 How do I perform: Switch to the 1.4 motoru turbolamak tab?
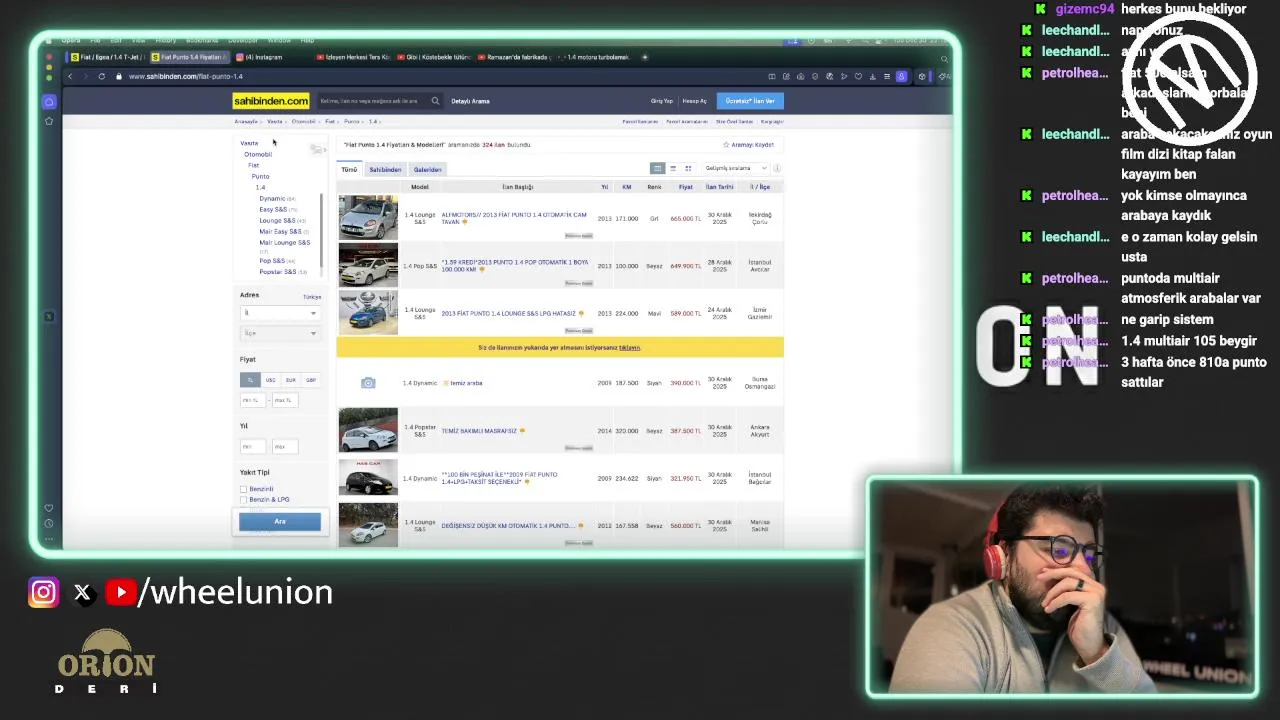[596, 57]
